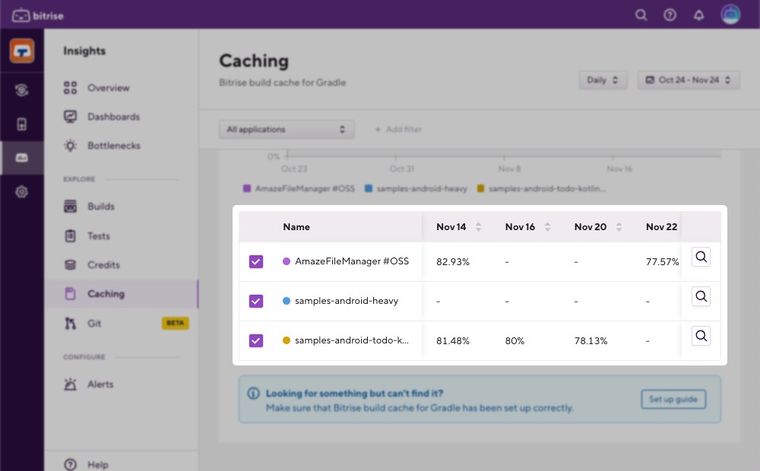Click the Dashboards monitor icon
The width and height of the screenshot is (760, 471).
[70, 116]
